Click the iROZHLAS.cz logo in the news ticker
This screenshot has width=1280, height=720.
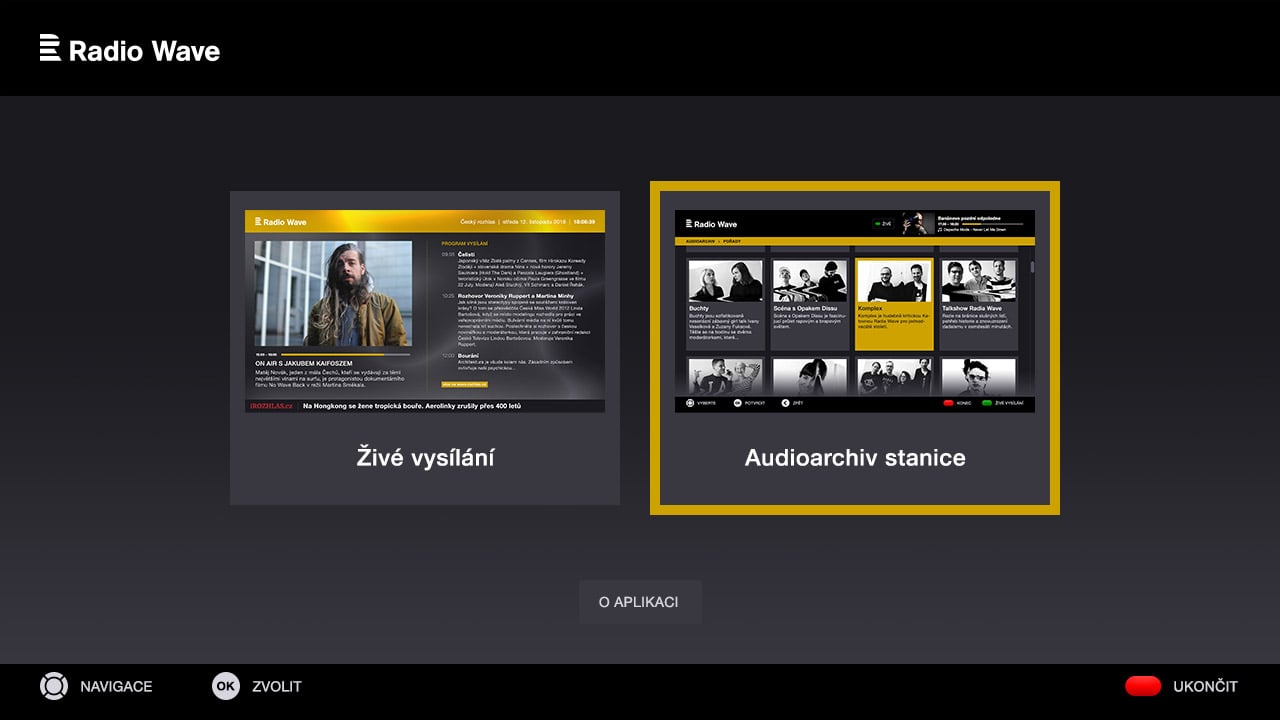point(270,406)
